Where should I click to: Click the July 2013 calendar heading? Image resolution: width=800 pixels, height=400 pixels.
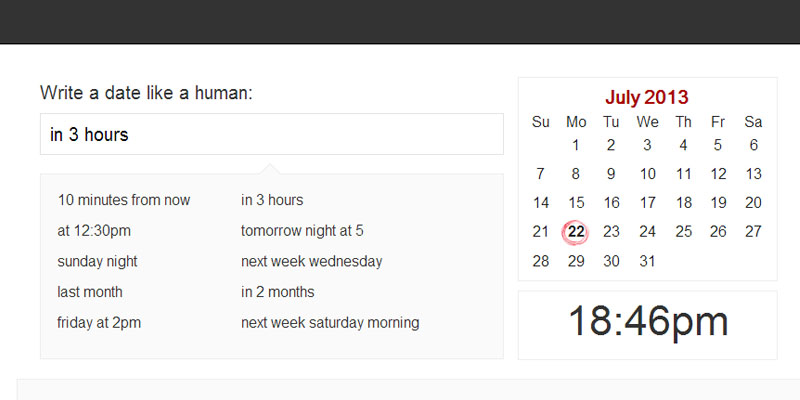click(x=647, y=97)
